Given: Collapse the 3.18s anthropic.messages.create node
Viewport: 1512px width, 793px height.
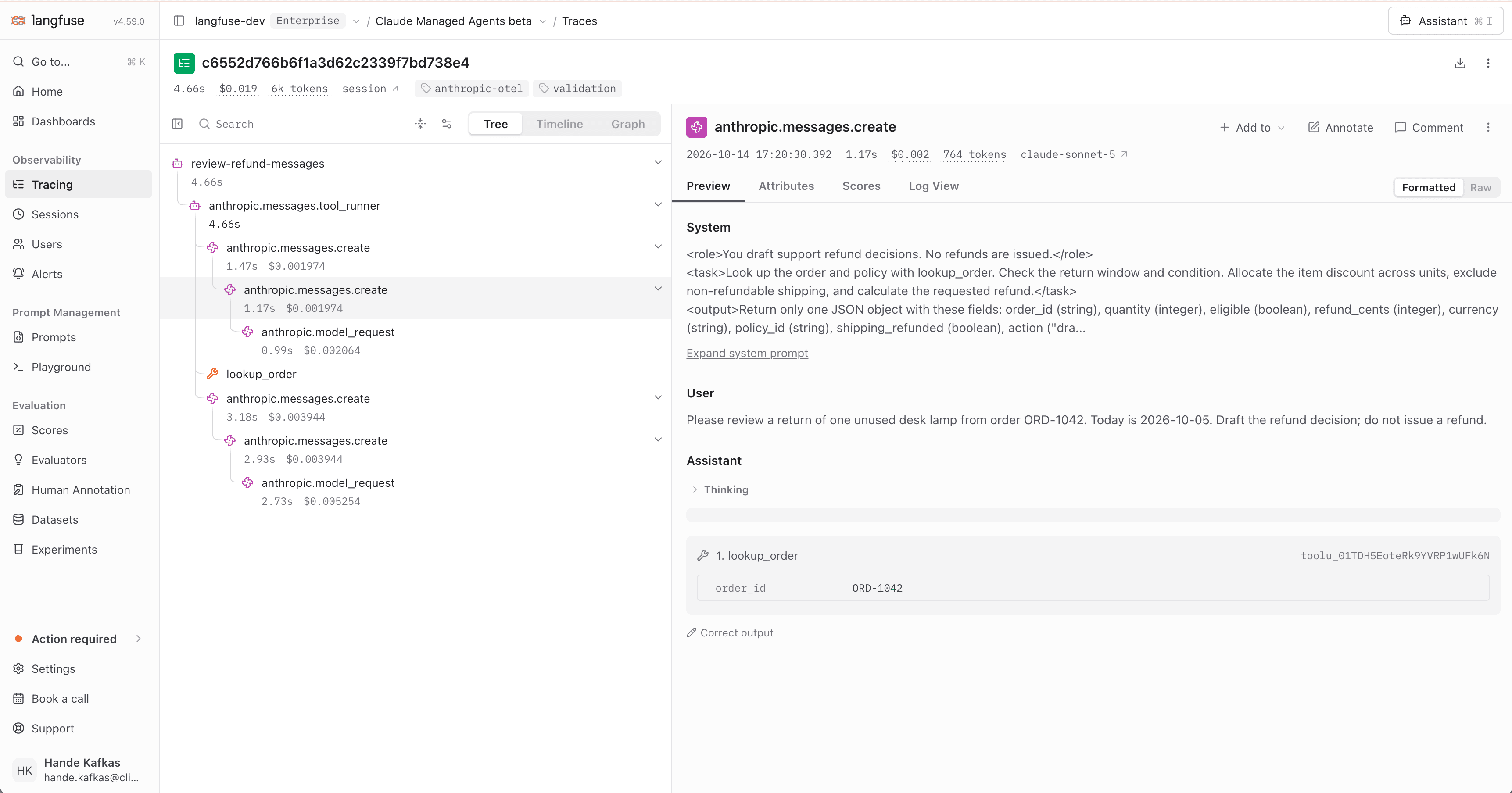Looking at the screenshot, I should point(658,398).
